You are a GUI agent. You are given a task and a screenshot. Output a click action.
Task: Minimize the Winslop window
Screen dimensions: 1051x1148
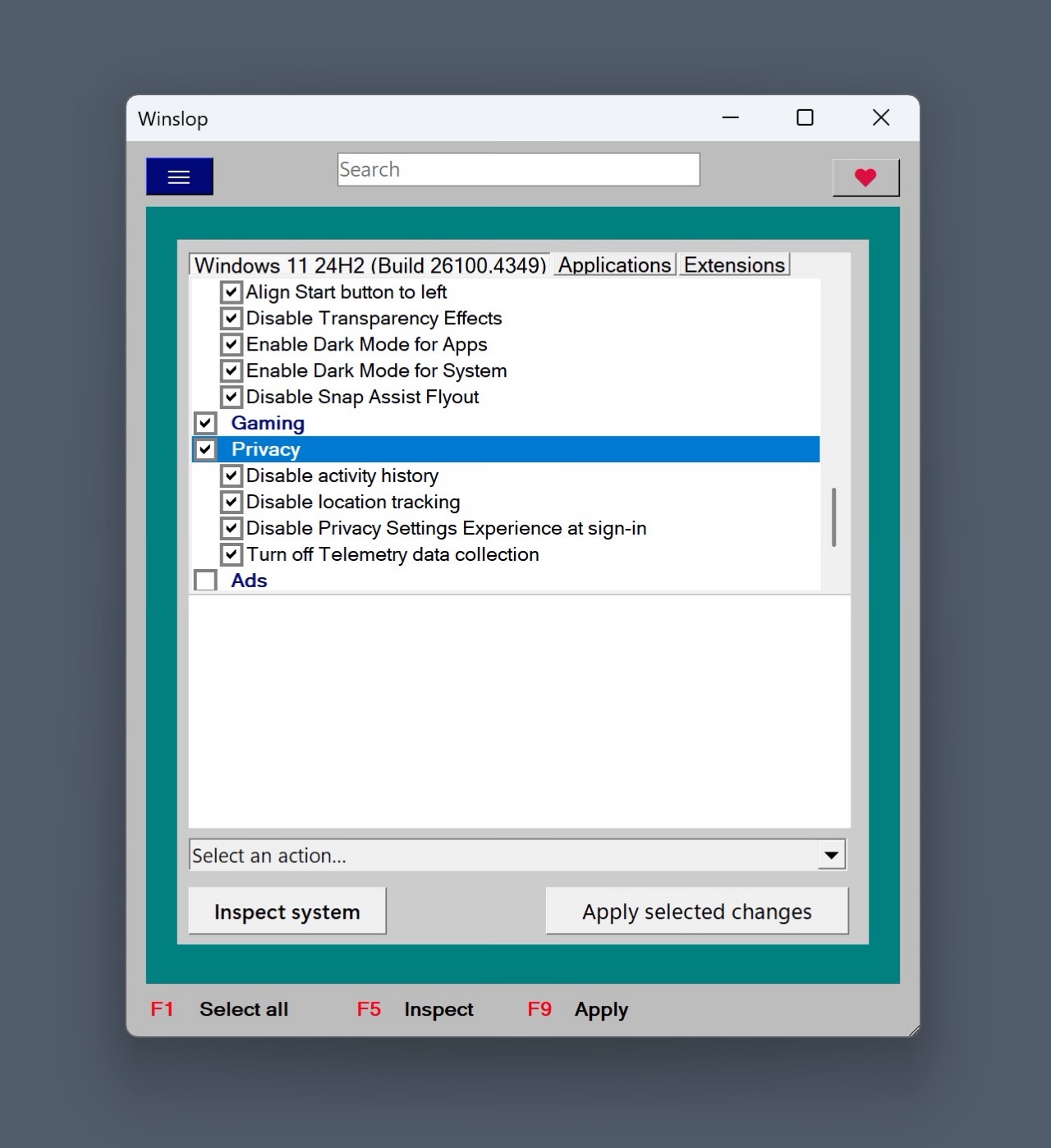tap(730, 118)
